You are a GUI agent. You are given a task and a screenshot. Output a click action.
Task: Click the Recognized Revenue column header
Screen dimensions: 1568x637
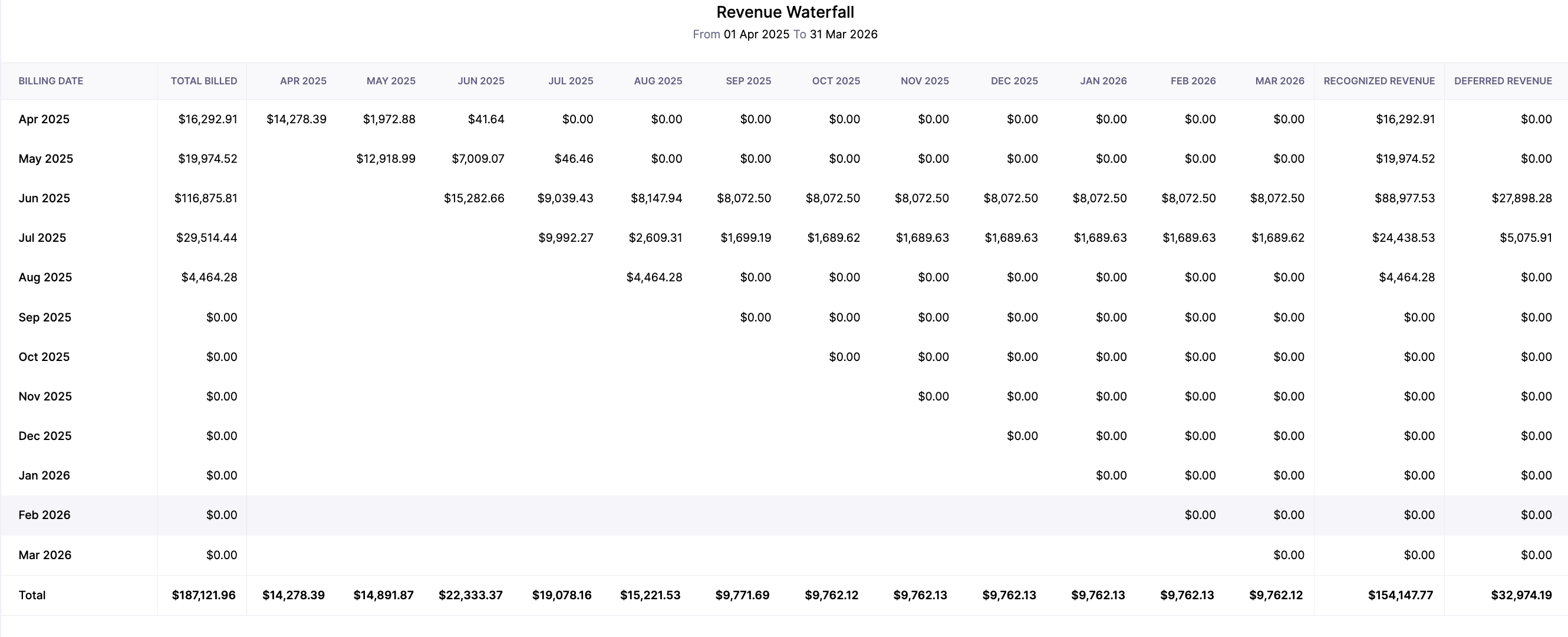coord(1379,81)
